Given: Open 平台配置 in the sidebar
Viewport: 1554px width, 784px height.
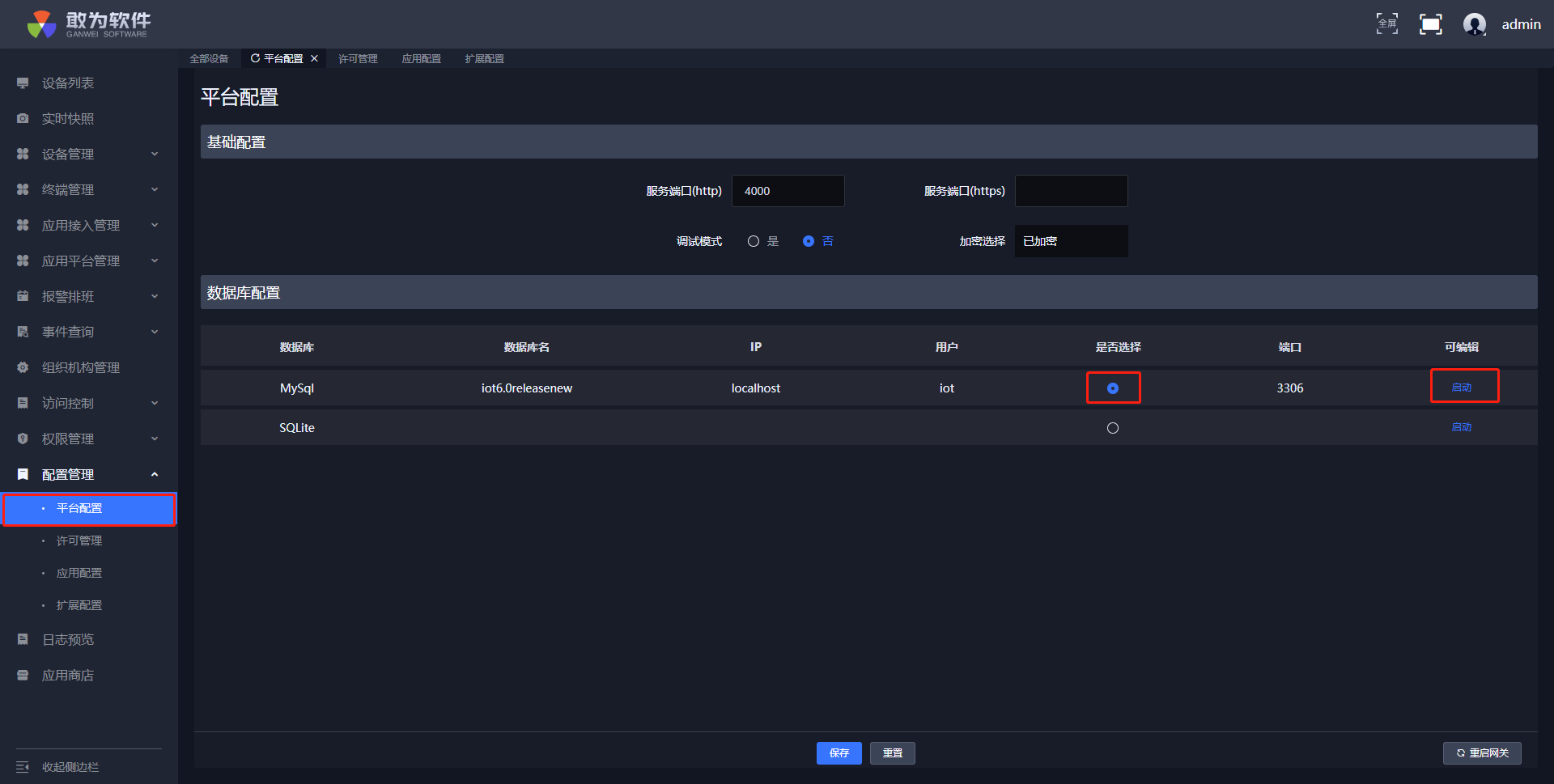Looking at the screenshot, I should [x=89, y=509].
